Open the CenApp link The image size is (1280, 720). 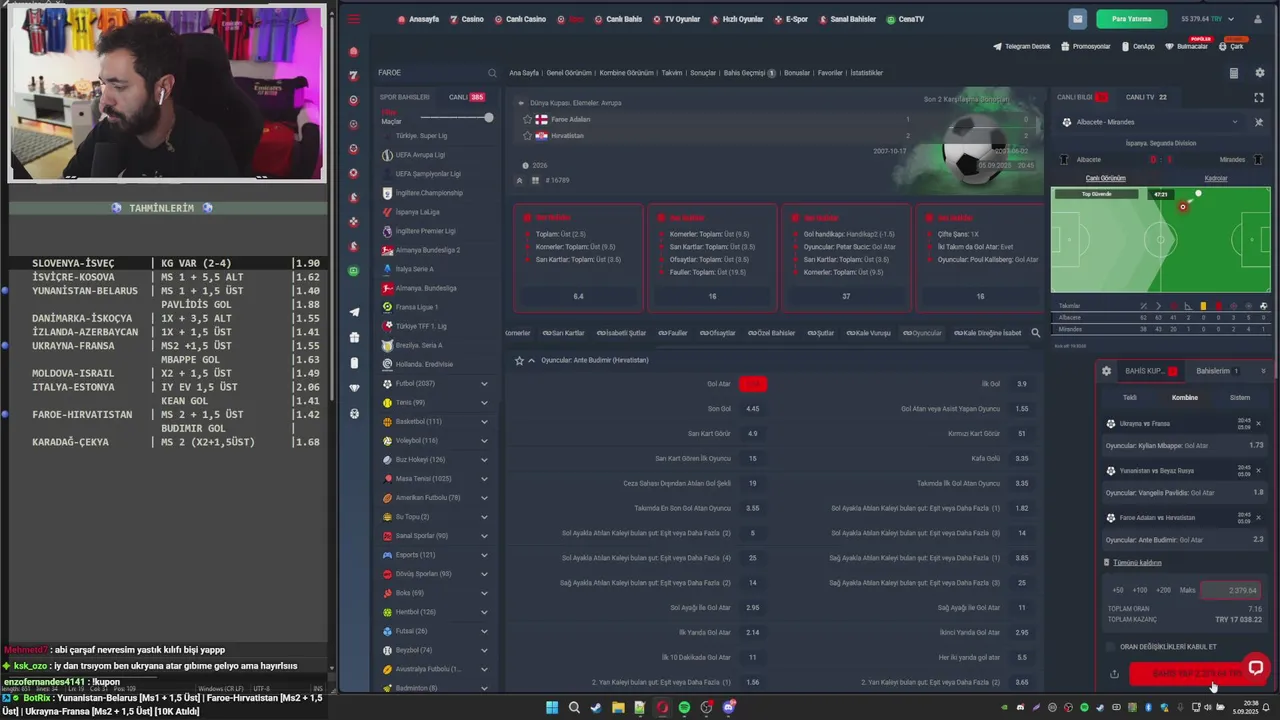coord(1137,46)
